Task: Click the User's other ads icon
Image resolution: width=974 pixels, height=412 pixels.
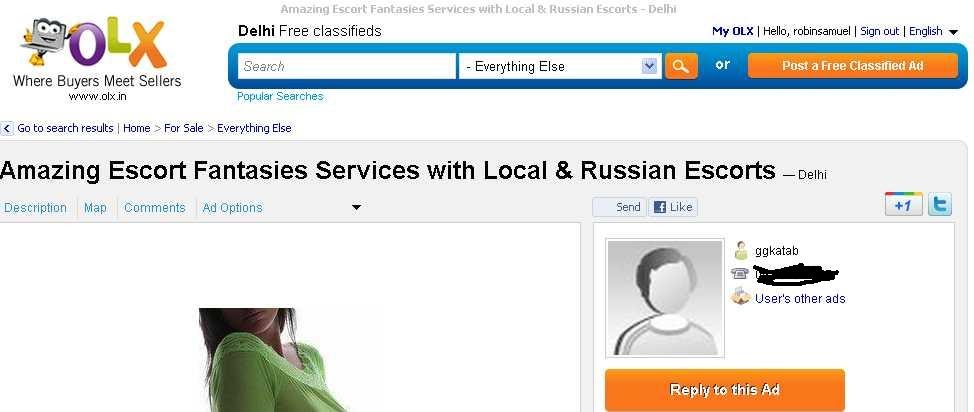Action: [x=740, y=296]
